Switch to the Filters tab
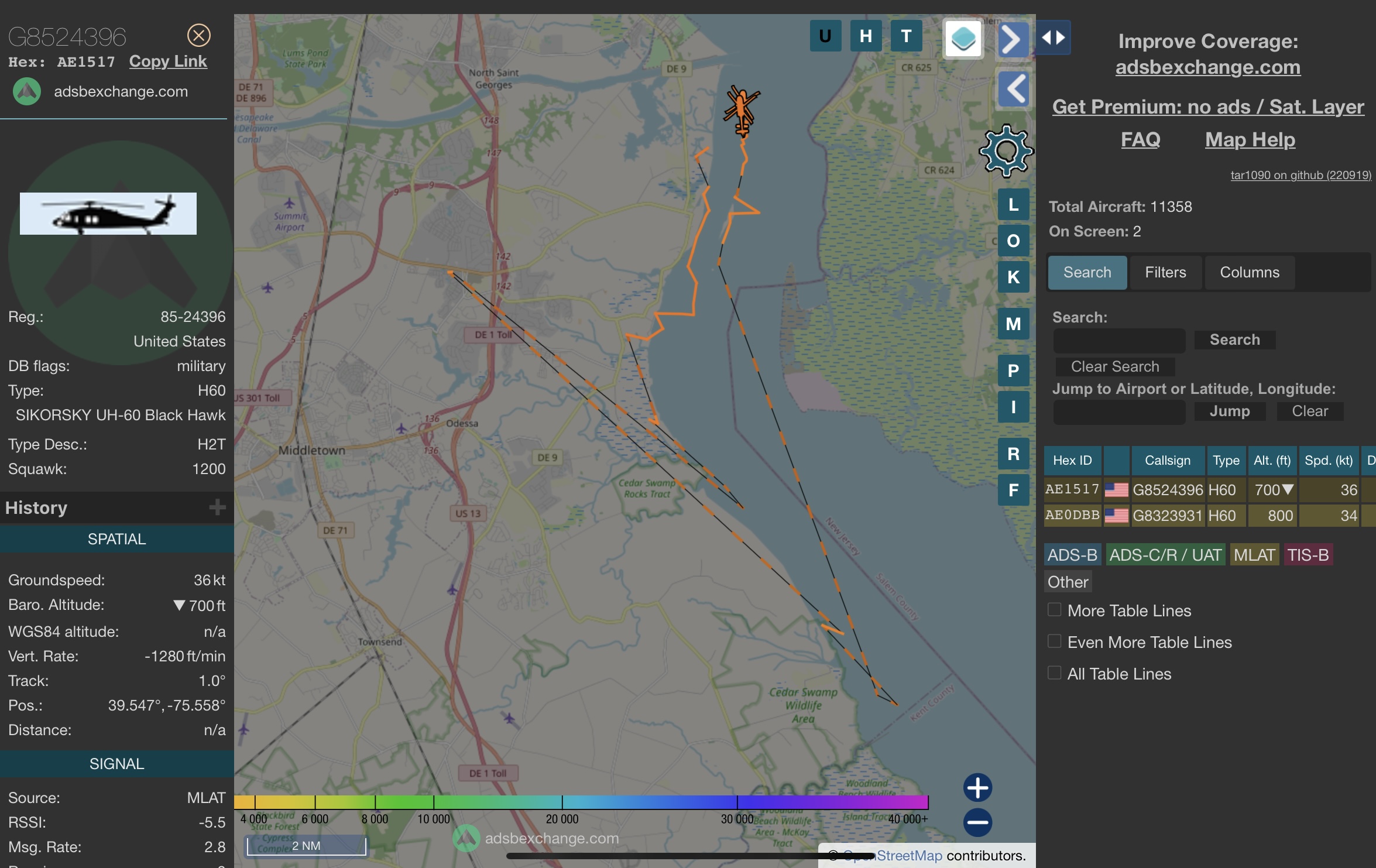 click(x=1165, y=273)
